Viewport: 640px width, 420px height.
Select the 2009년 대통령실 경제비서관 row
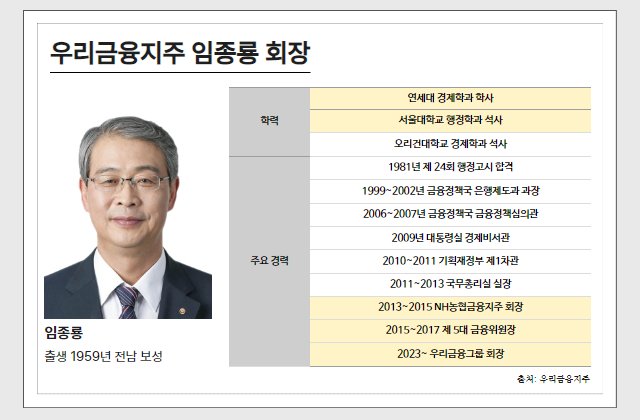point(450,237)
